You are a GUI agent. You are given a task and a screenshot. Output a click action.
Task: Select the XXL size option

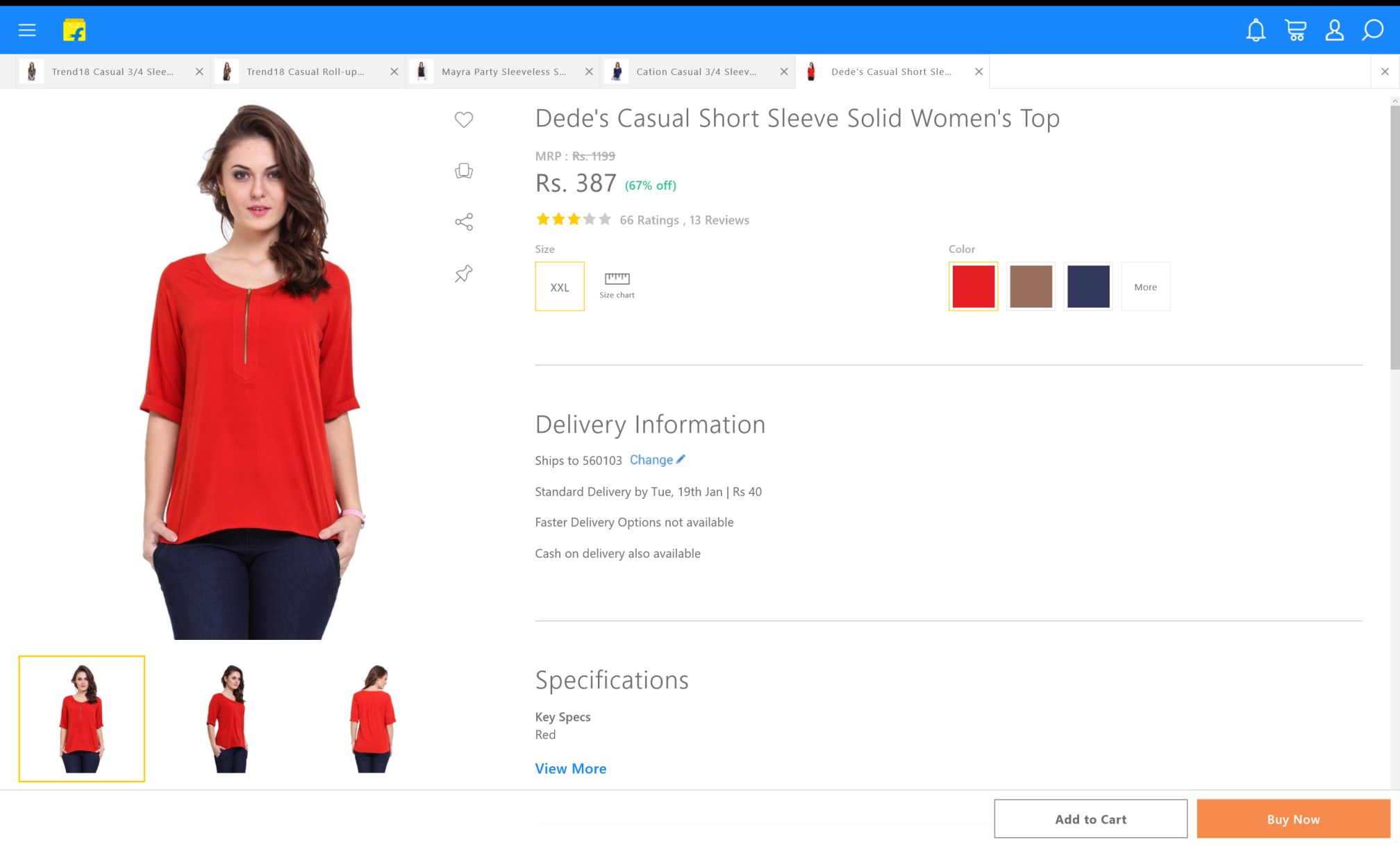pyautogui.click(x=560, y=286)
